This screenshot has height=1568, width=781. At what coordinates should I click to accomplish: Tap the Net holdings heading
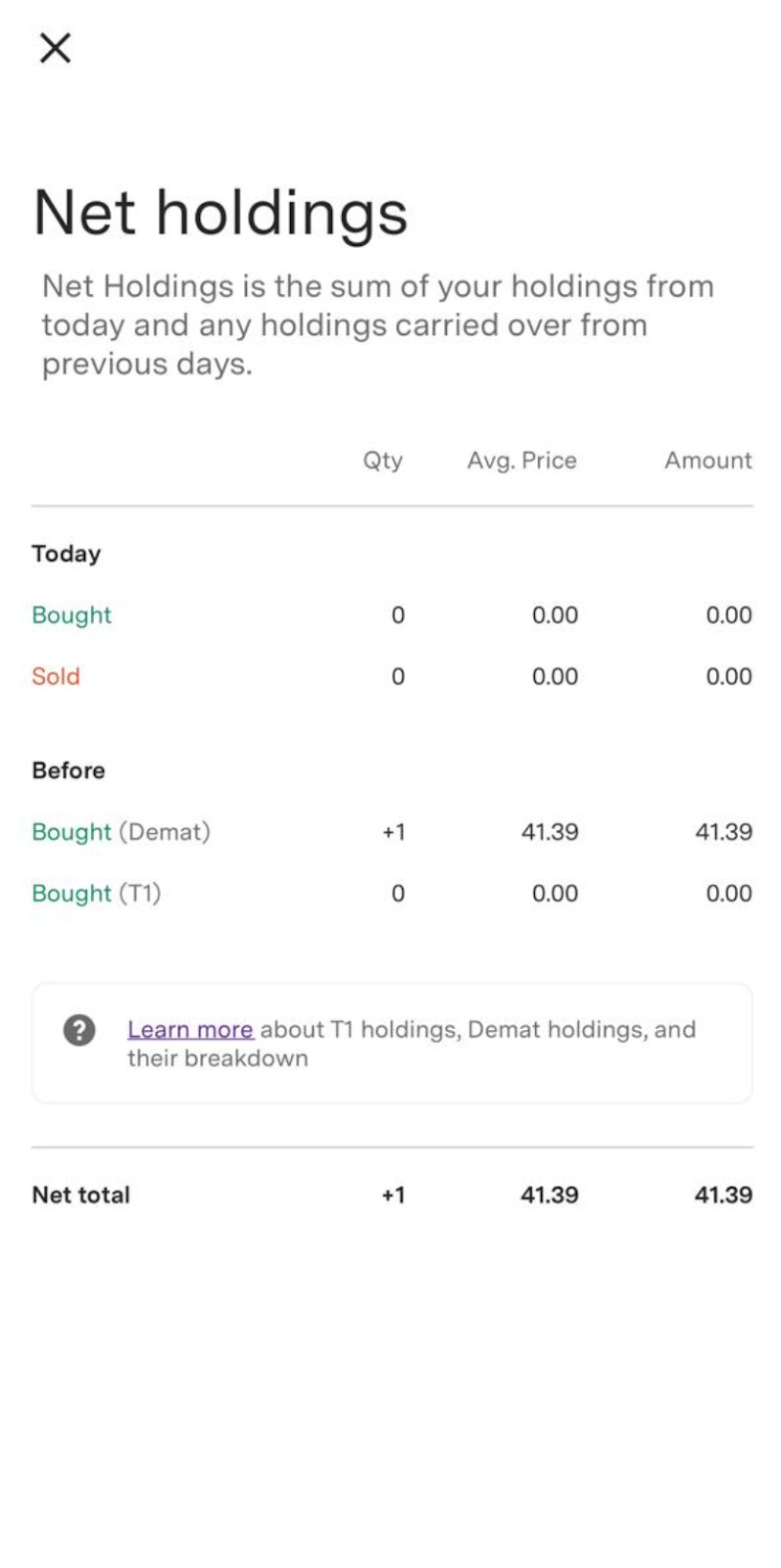coord(220,213)
